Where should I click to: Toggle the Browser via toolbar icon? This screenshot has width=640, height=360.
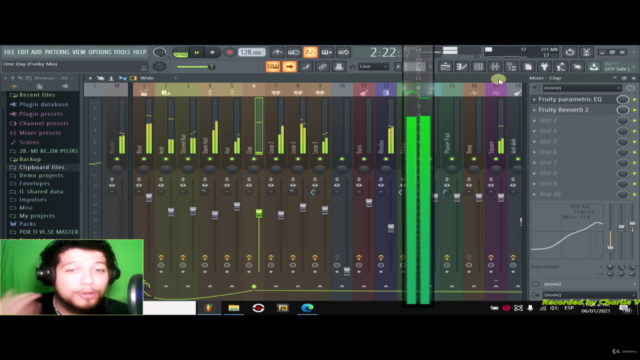[511, 67]
